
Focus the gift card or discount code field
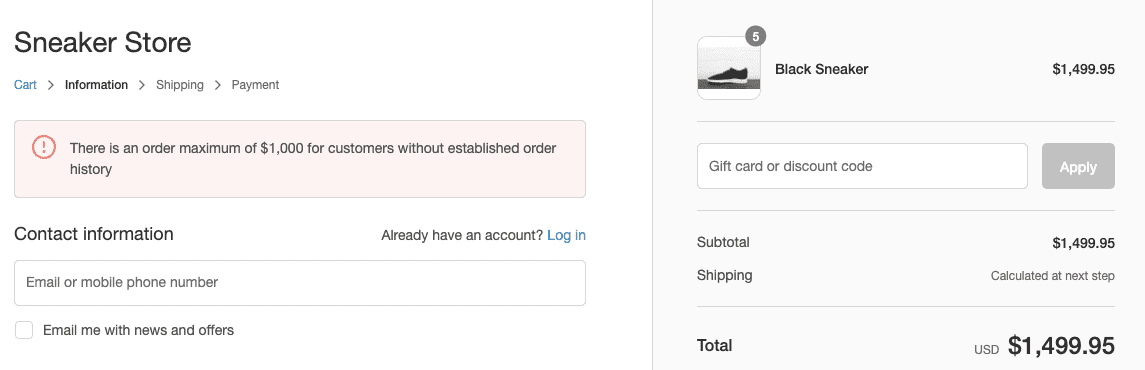[862, 166]
